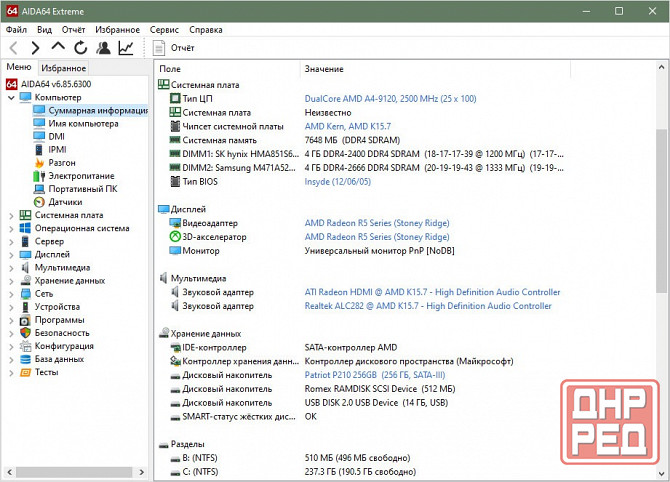Open user management toolbar icon
Screen dimensions: 670x482
(103, 48)
